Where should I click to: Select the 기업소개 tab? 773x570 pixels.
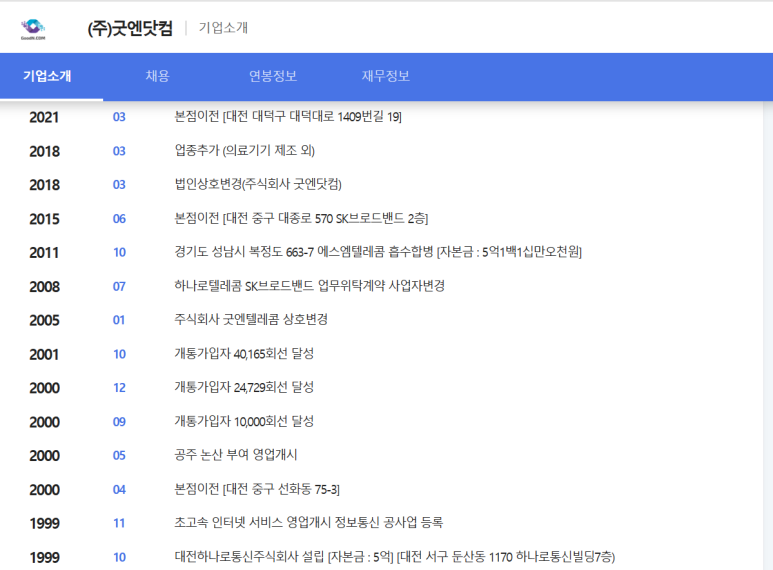(x=47, y=76)
